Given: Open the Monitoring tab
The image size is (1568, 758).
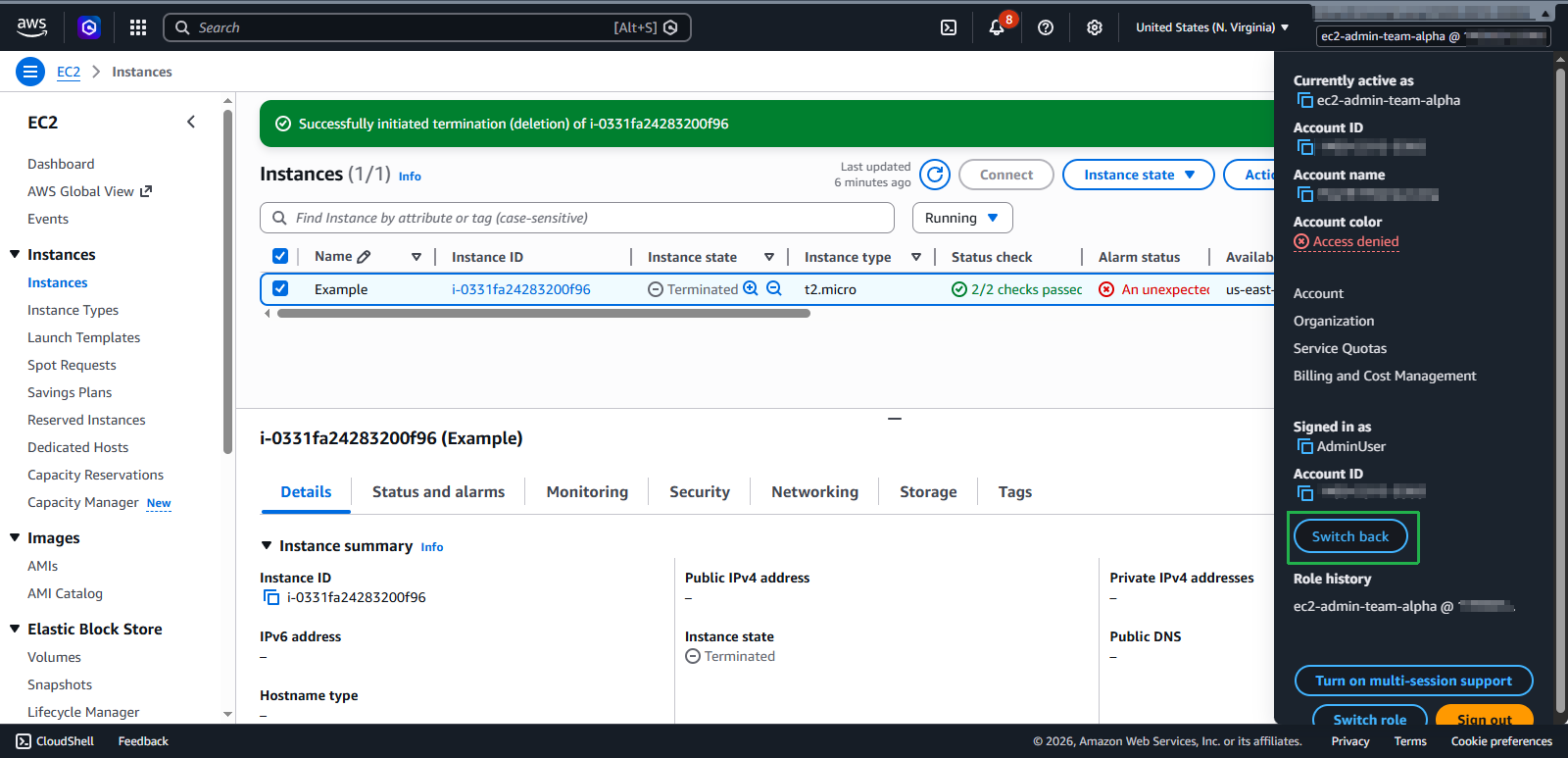Looking at the screenshot, I should [x=587, y=492].
